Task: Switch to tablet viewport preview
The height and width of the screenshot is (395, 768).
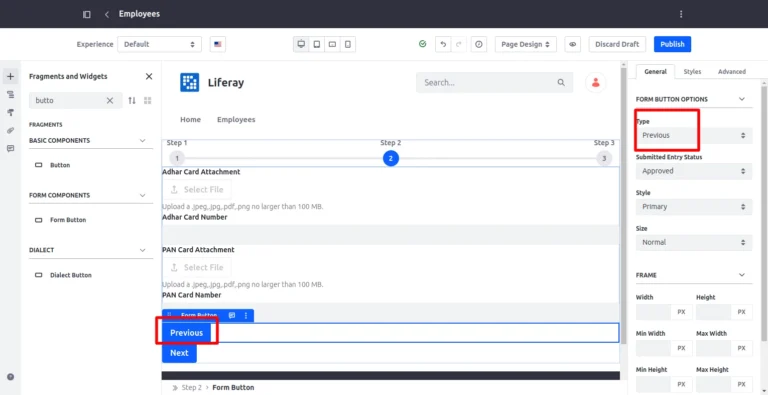Action: click(317, 44)
